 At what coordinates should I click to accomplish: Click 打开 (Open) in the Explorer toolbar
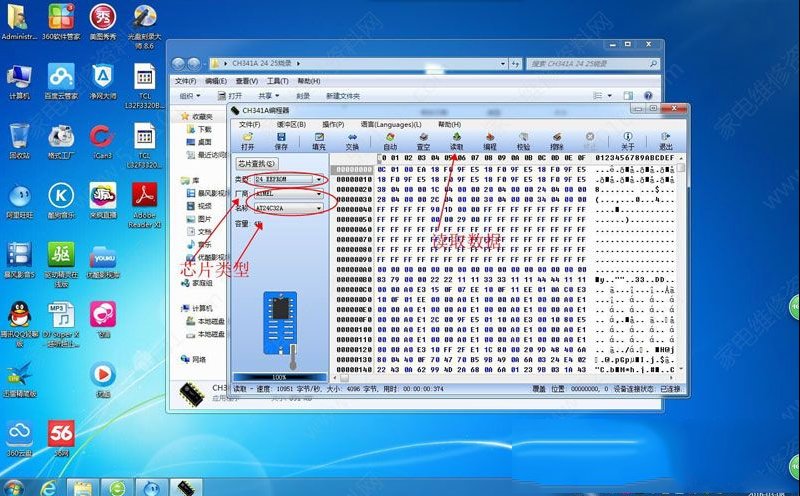[x=230, y=96]
